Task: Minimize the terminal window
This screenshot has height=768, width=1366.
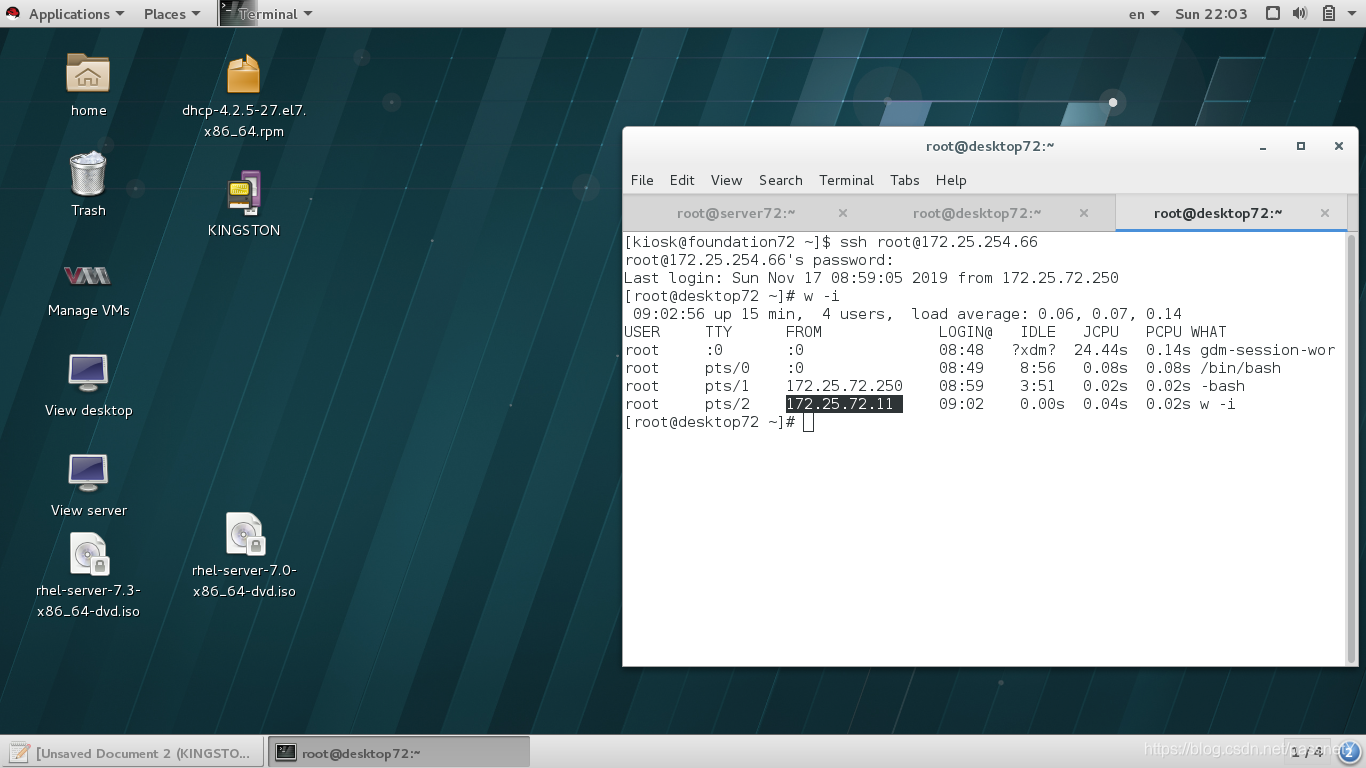Action: (1263, 146)
